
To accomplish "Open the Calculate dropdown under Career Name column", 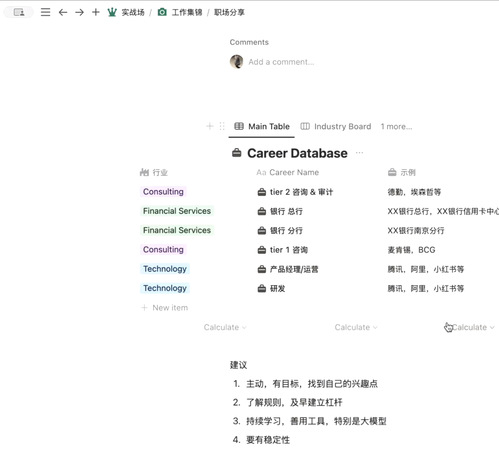I will coord(356,327).
